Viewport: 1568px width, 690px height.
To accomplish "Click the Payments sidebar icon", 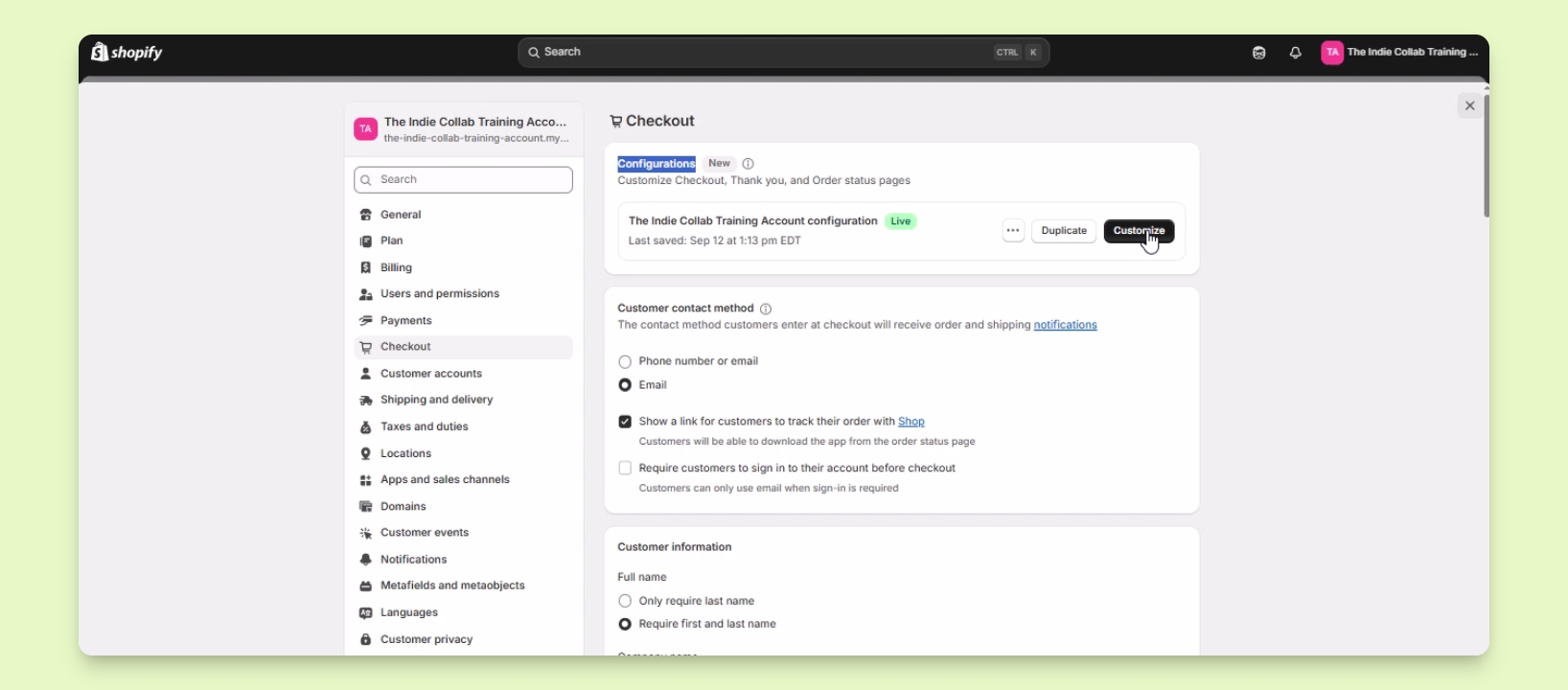I will 365,321.
